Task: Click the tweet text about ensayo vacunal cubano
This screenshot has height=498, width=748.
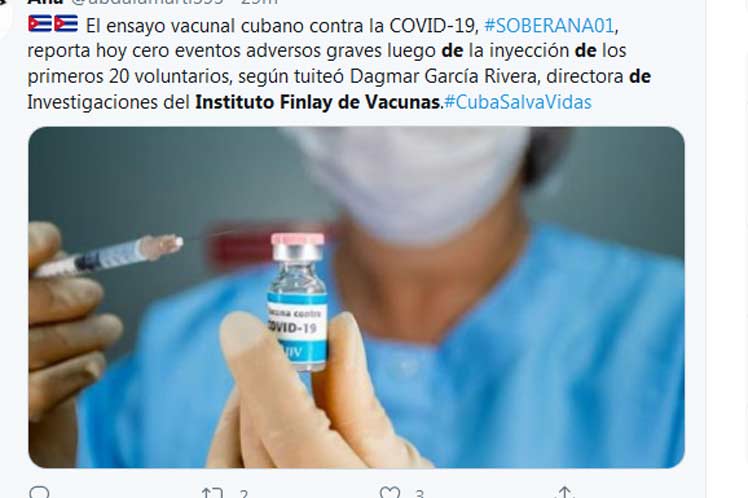Action: click(339, 63)
